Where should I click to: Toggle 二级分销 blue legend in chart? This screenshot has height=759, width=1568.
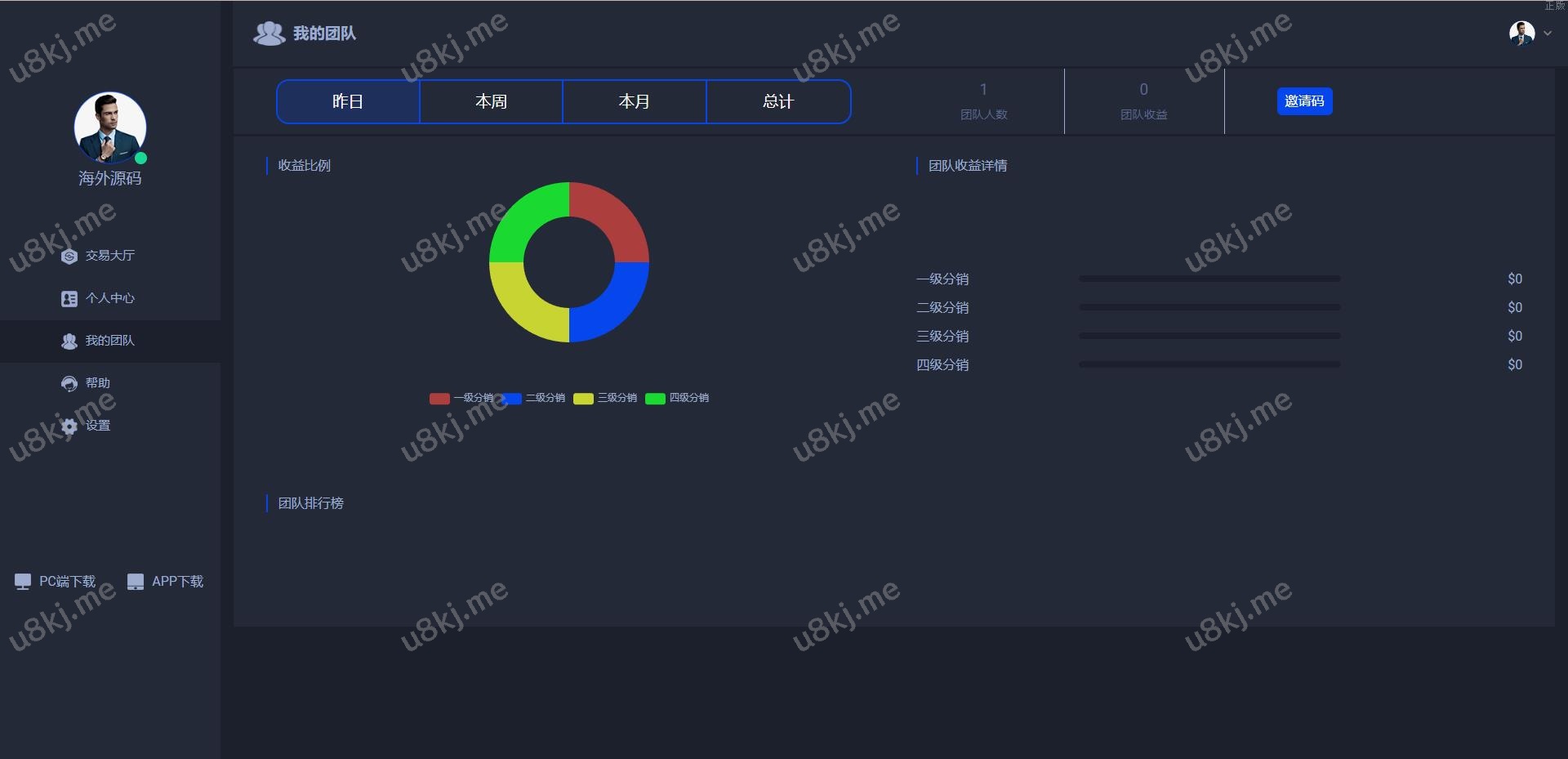pos(512,399)
